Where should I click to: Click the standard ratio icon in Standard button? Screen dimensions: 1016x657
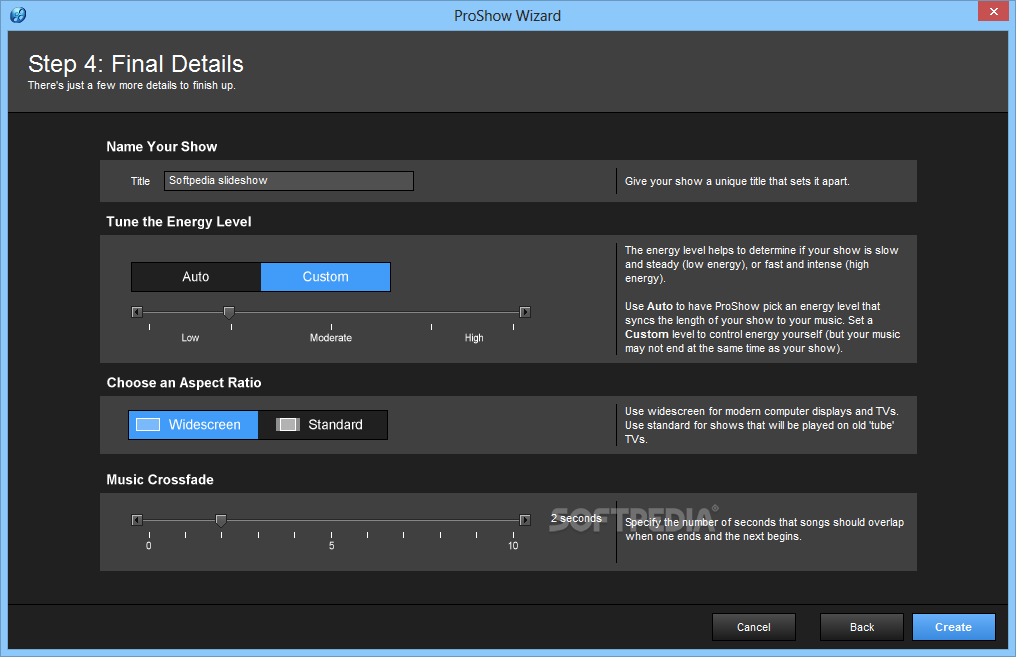click(287, 424)
